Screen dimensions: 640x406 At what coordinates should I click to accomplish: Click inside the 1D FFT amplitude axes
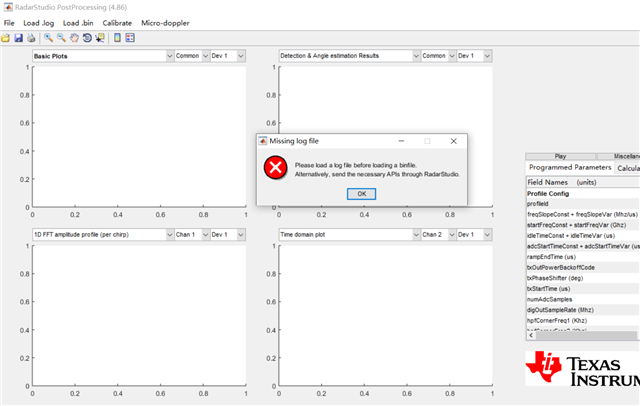(139, 316)
